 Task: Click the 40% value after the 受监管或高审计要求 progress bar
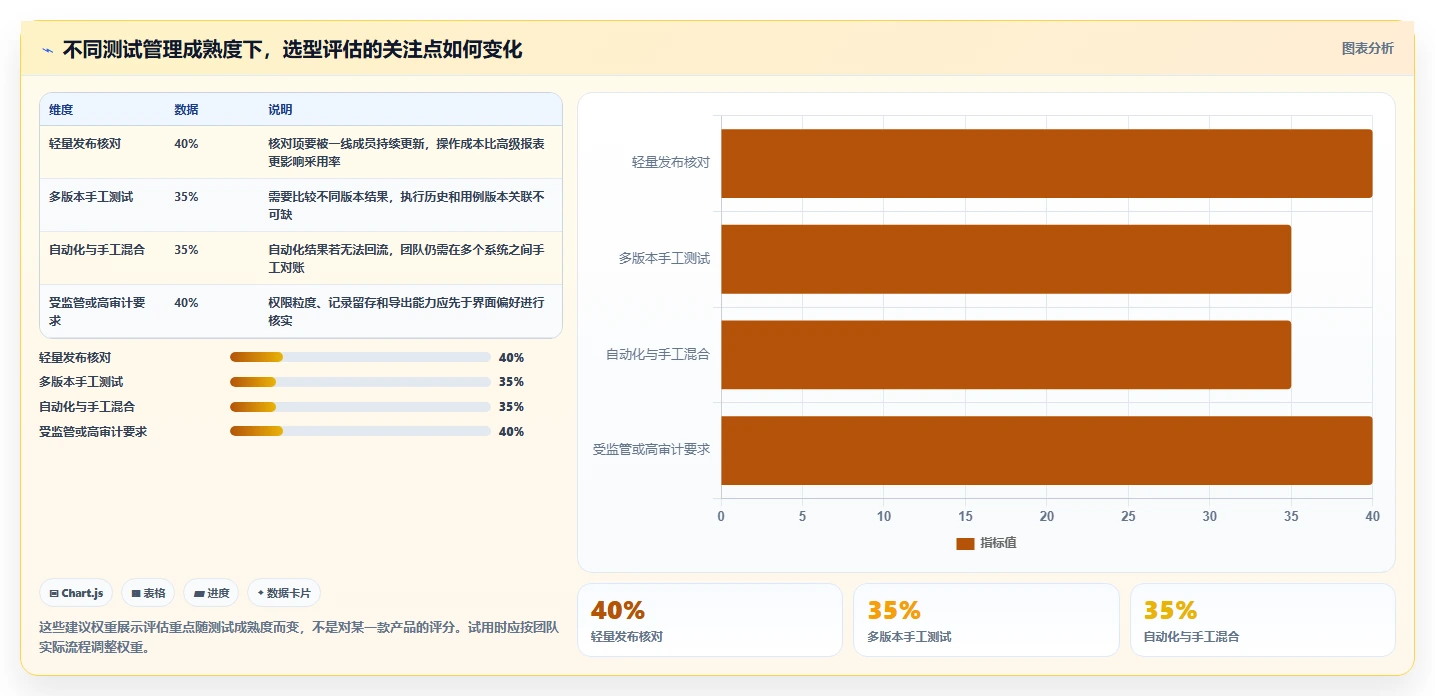click(x=511, y=431)
